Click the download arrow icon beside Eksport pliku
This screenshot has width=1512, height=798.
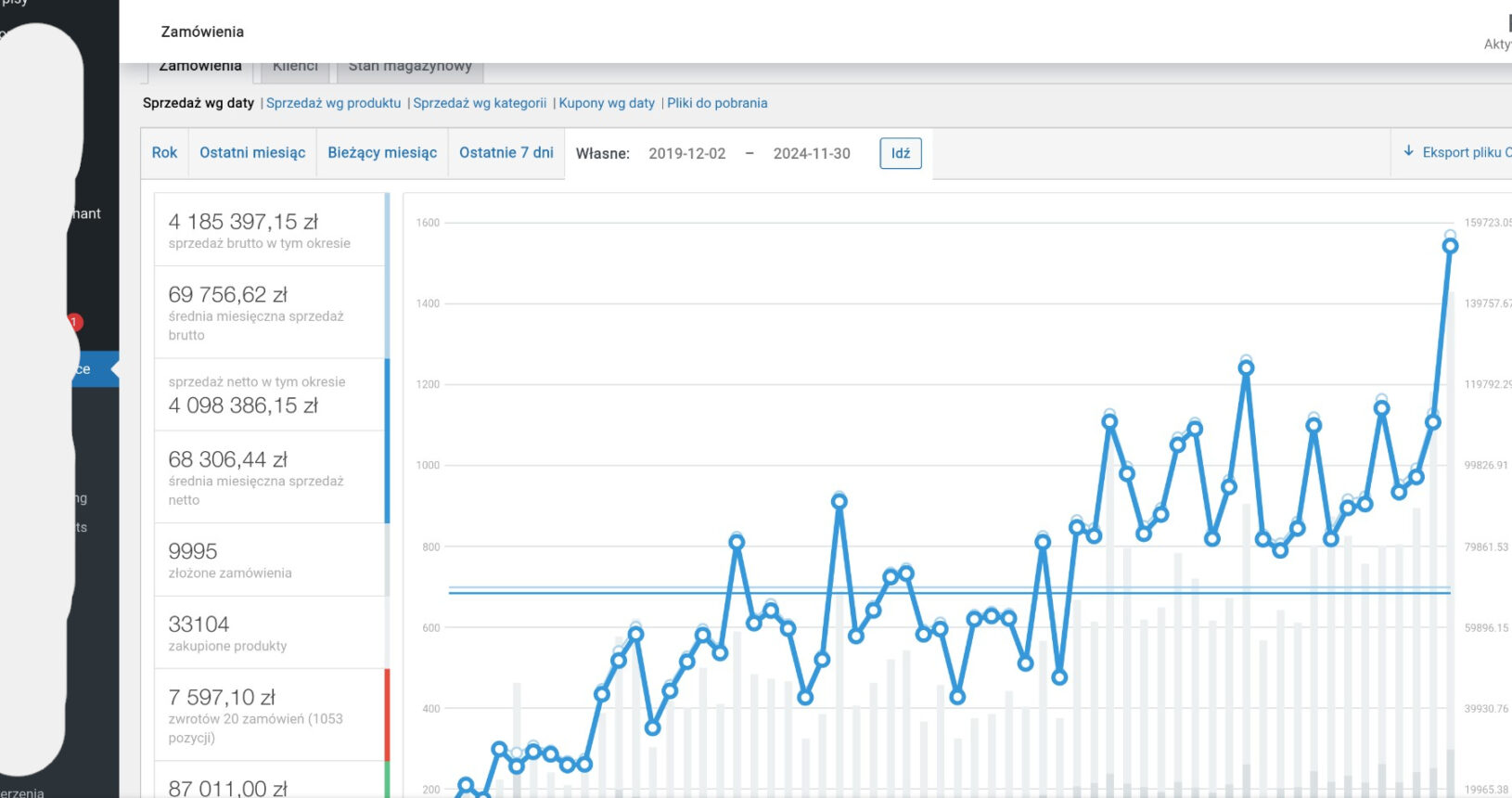point(1408,151)
